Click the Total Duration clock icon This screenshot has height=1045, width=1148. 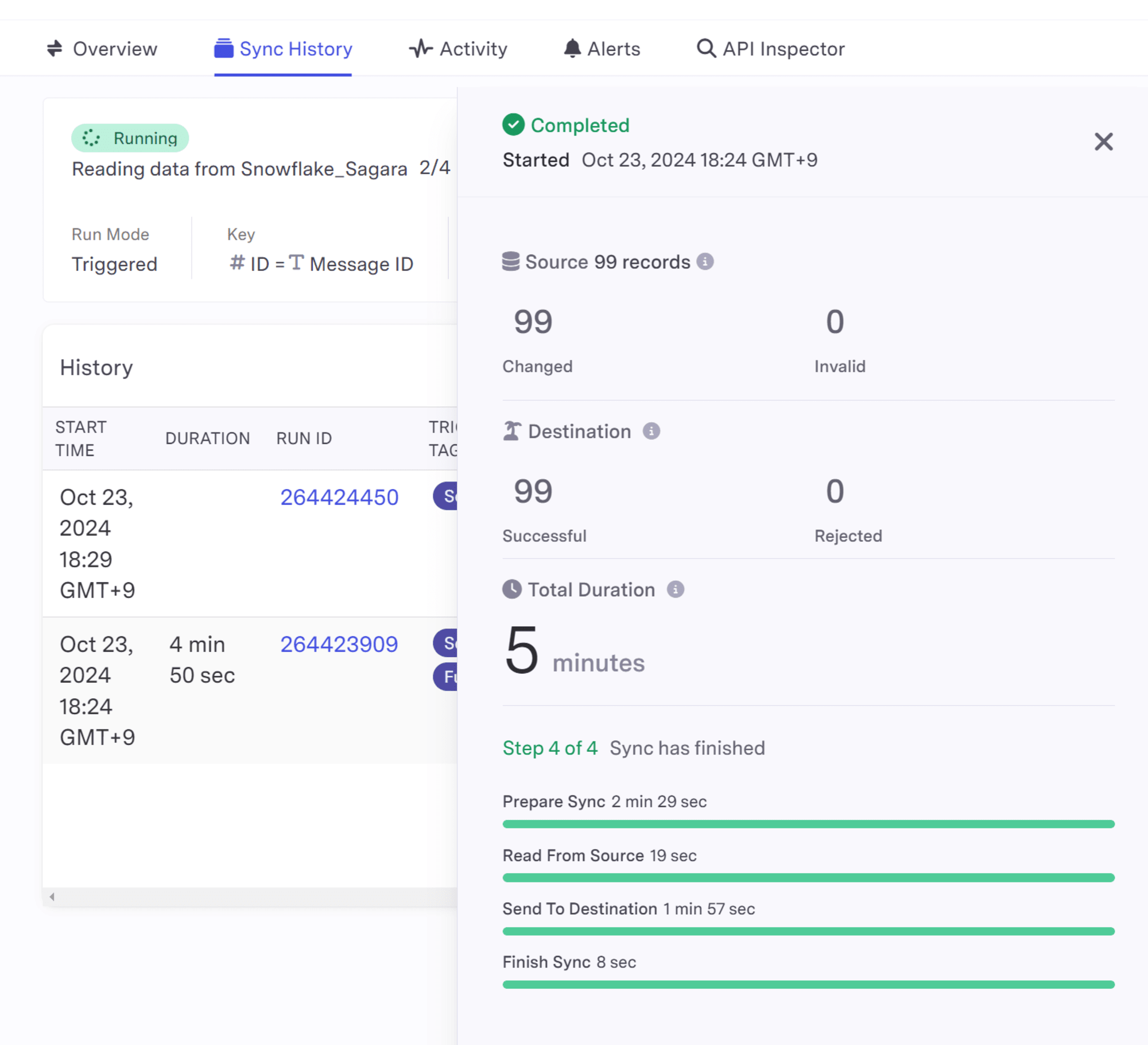pos(512,589)
